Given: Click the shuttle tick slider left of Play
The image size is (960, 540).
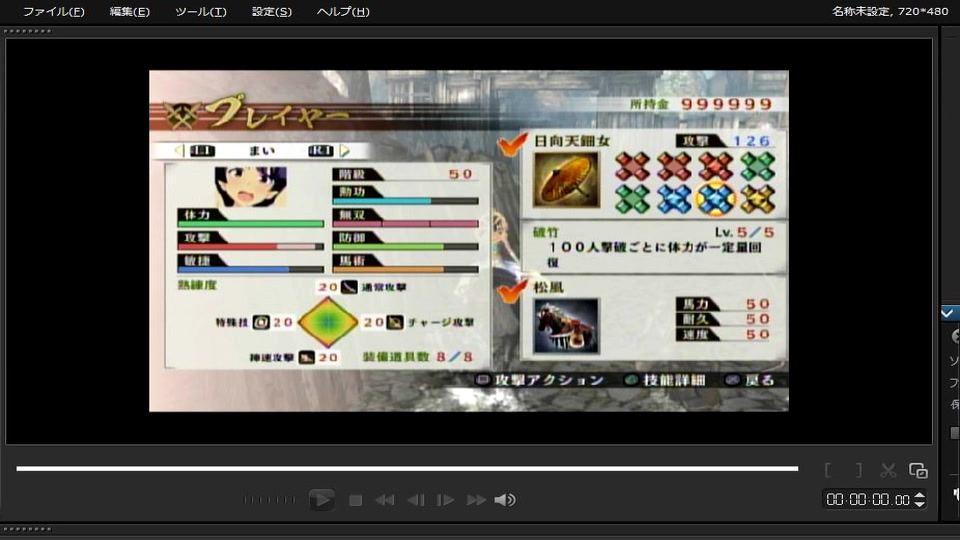Looking at the screenshot, I should (x=269, y=500).
